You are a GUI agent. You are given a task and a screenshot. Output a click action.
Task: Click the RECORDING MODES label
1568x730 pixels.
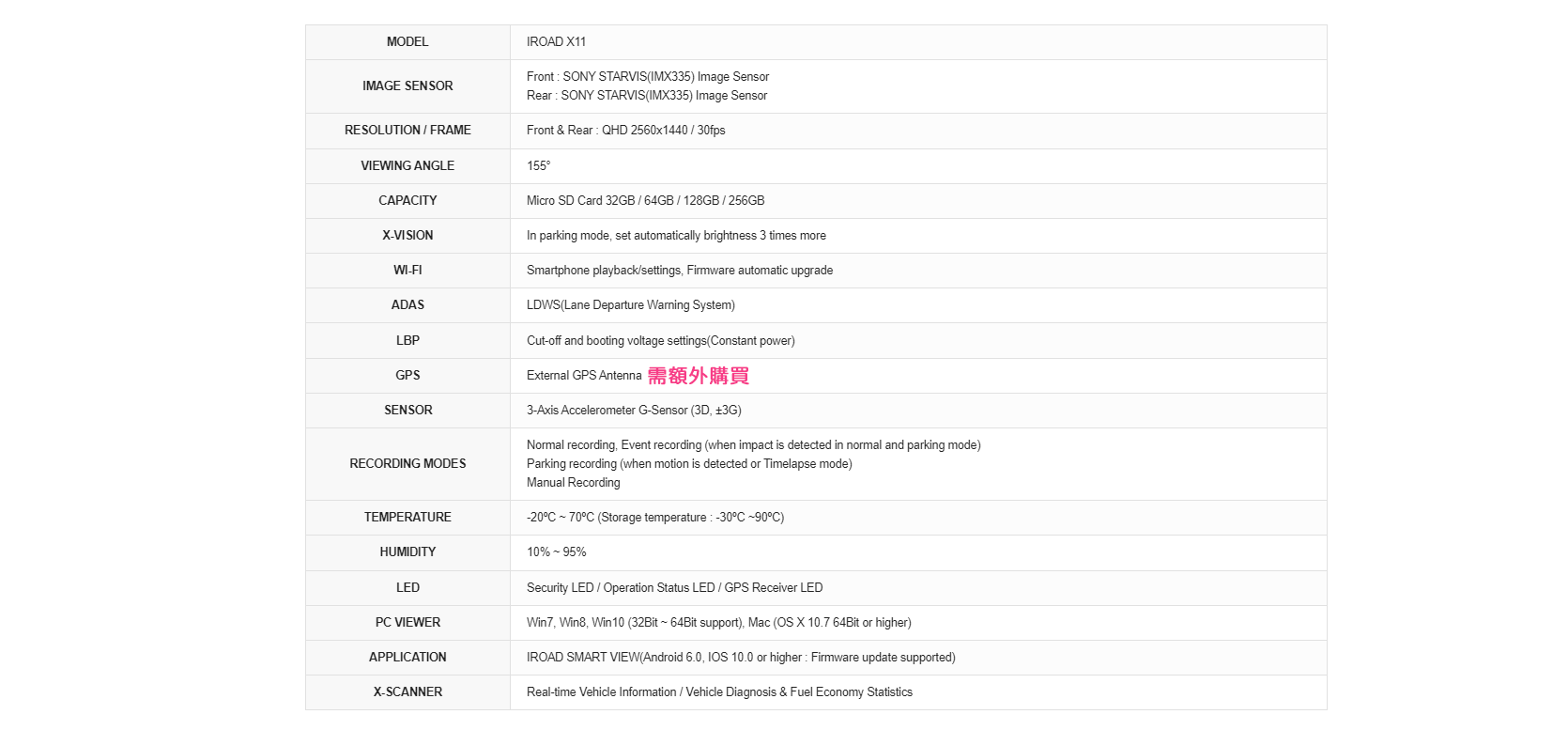tap(407, 464)
